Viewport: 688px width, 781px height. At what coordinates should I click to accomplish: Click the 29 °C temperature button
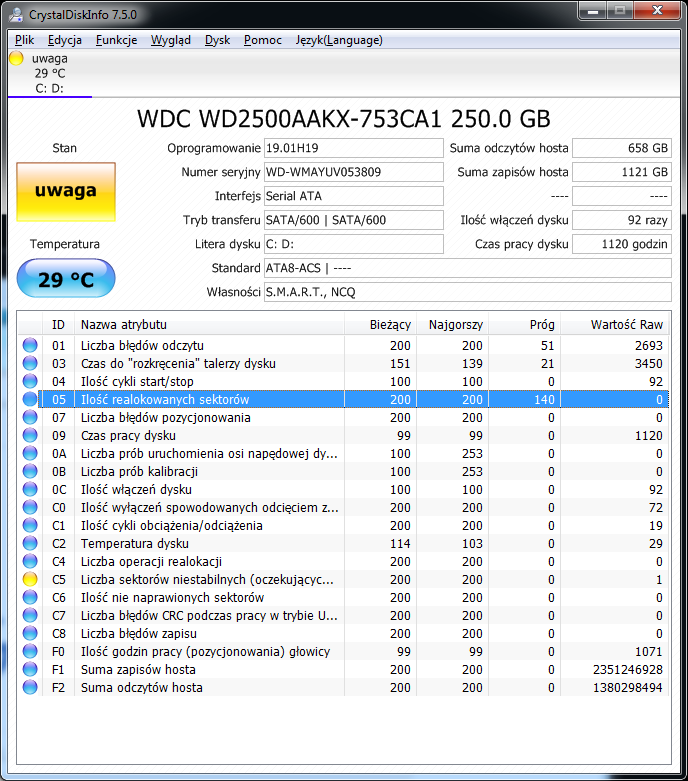point(66,278)
